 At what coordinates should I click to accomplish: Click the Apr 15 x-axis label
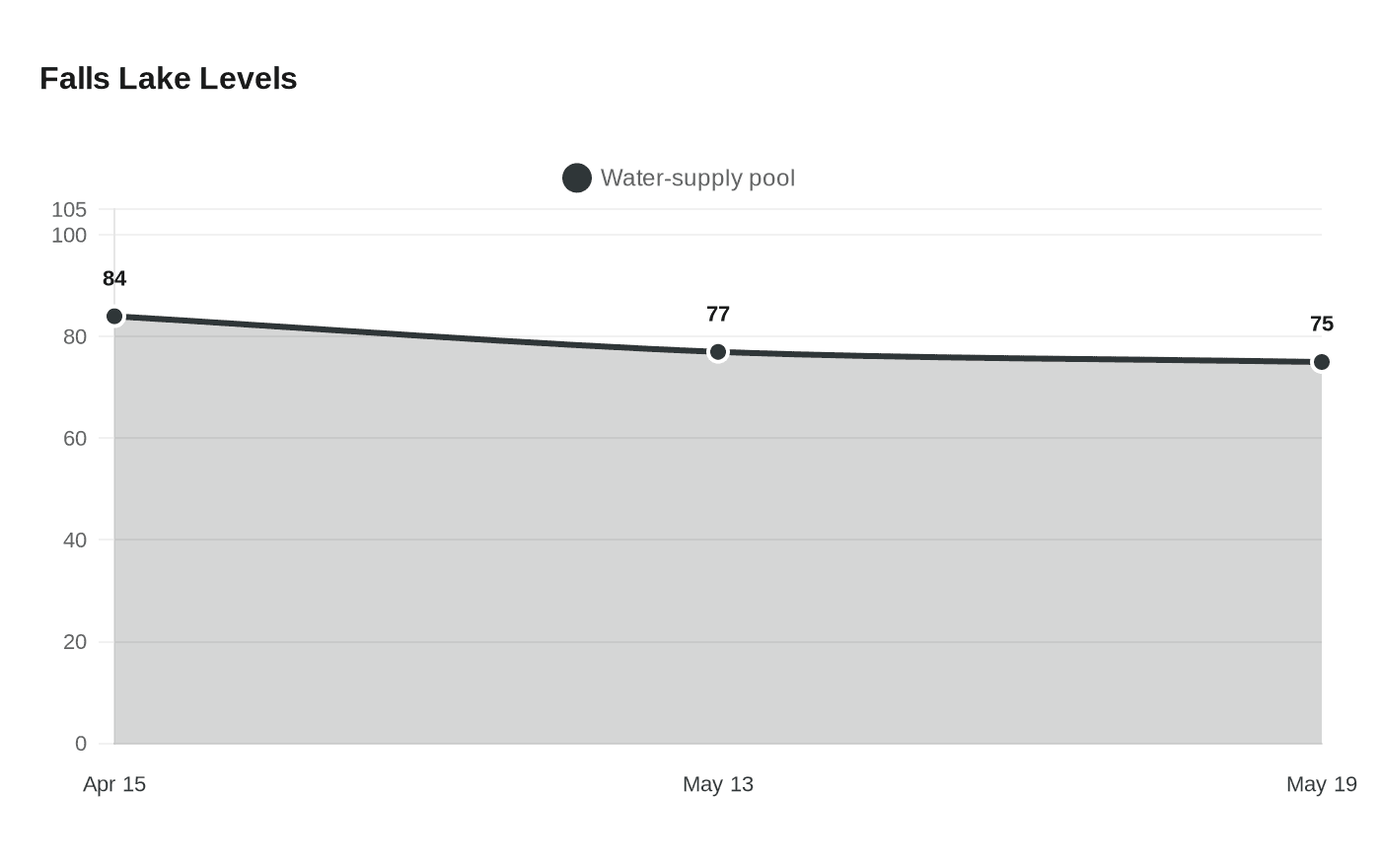114,784
